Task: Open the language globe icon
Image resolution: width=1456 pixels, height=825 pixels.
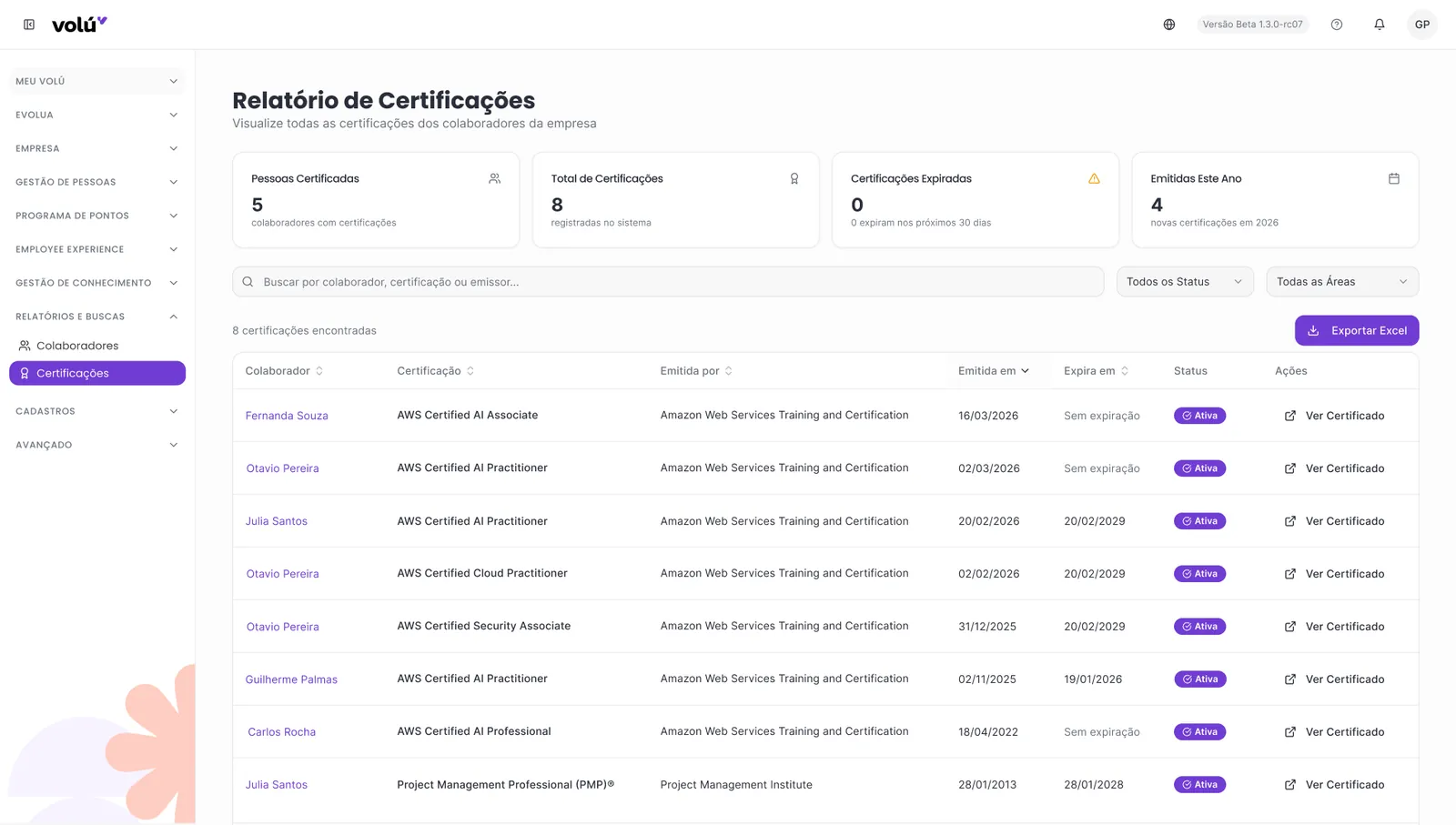Action: [1169, 25]
